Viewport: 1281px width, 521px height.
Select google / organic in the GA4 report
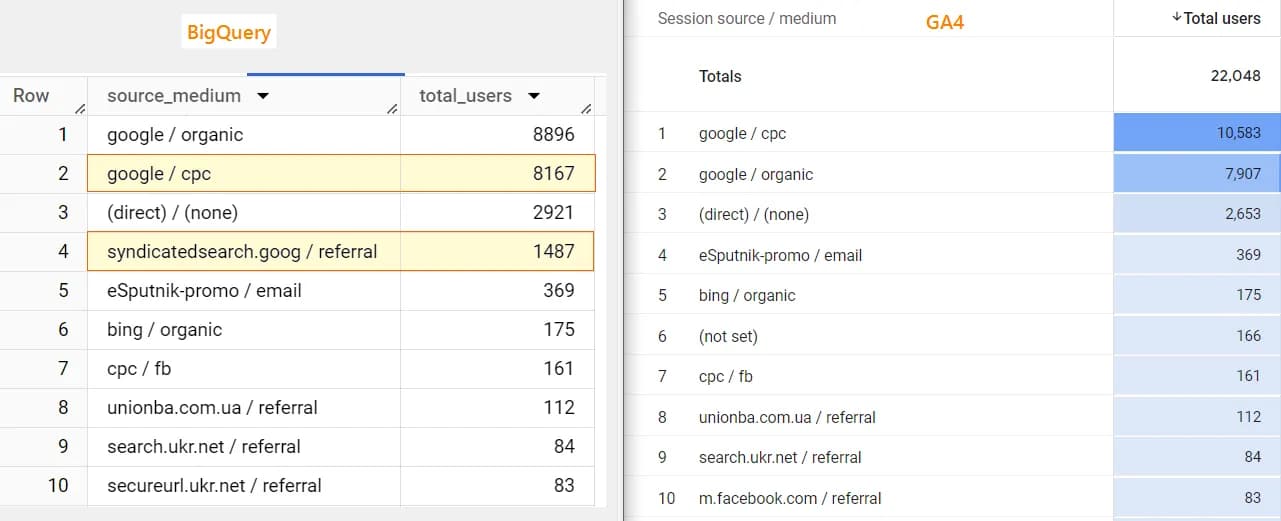[x=756, y=174]
